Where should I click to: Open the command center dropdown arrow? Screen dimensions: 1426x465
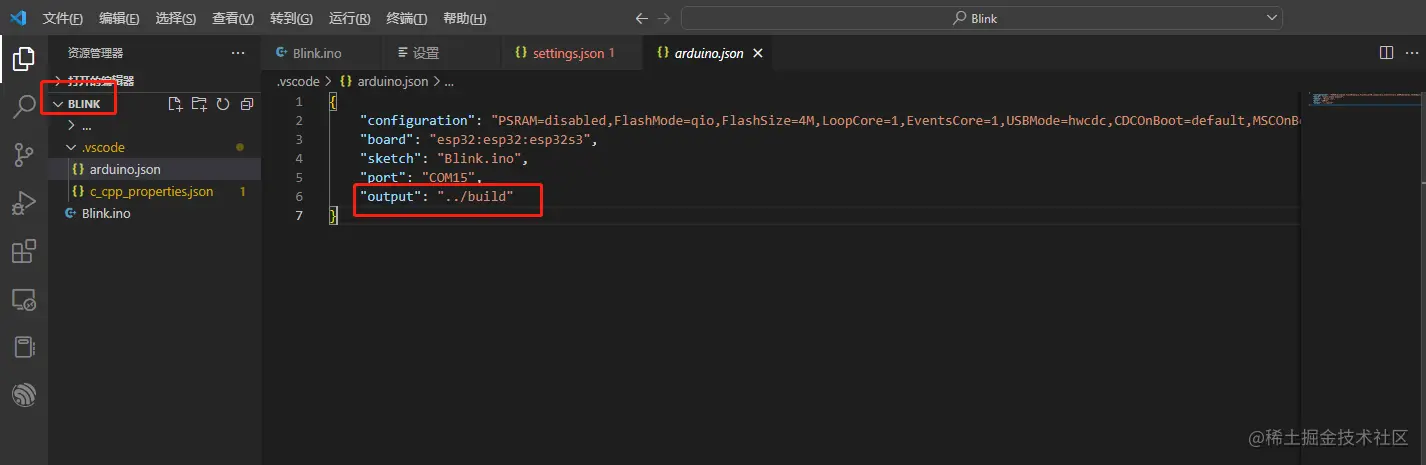coord(1272,18)
